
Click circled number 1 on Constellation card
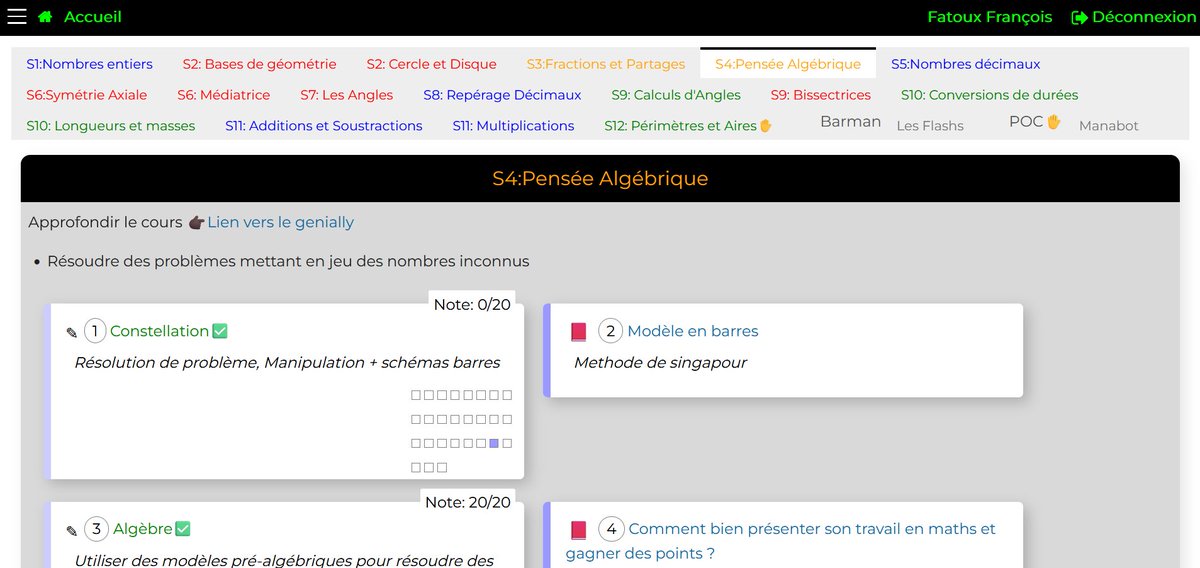tap(95, 331)
